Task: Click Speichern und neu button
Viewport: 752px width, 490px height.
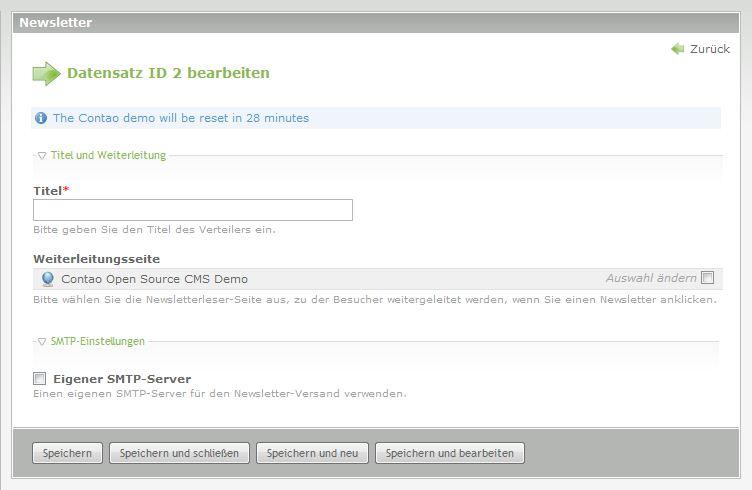Action: tap(312, 453)
